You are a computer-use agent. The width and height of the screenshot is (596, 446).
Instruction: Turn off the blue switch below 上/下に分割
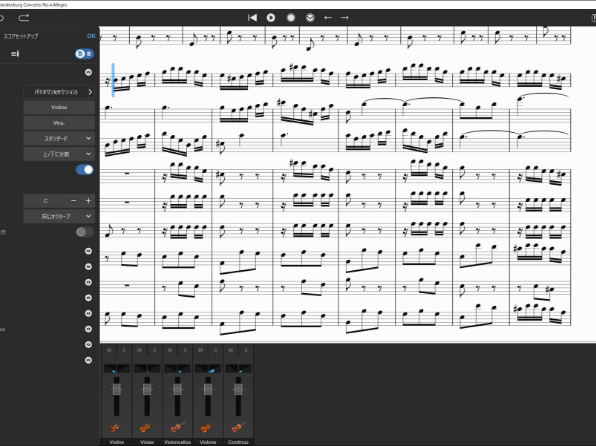[84, 170]
